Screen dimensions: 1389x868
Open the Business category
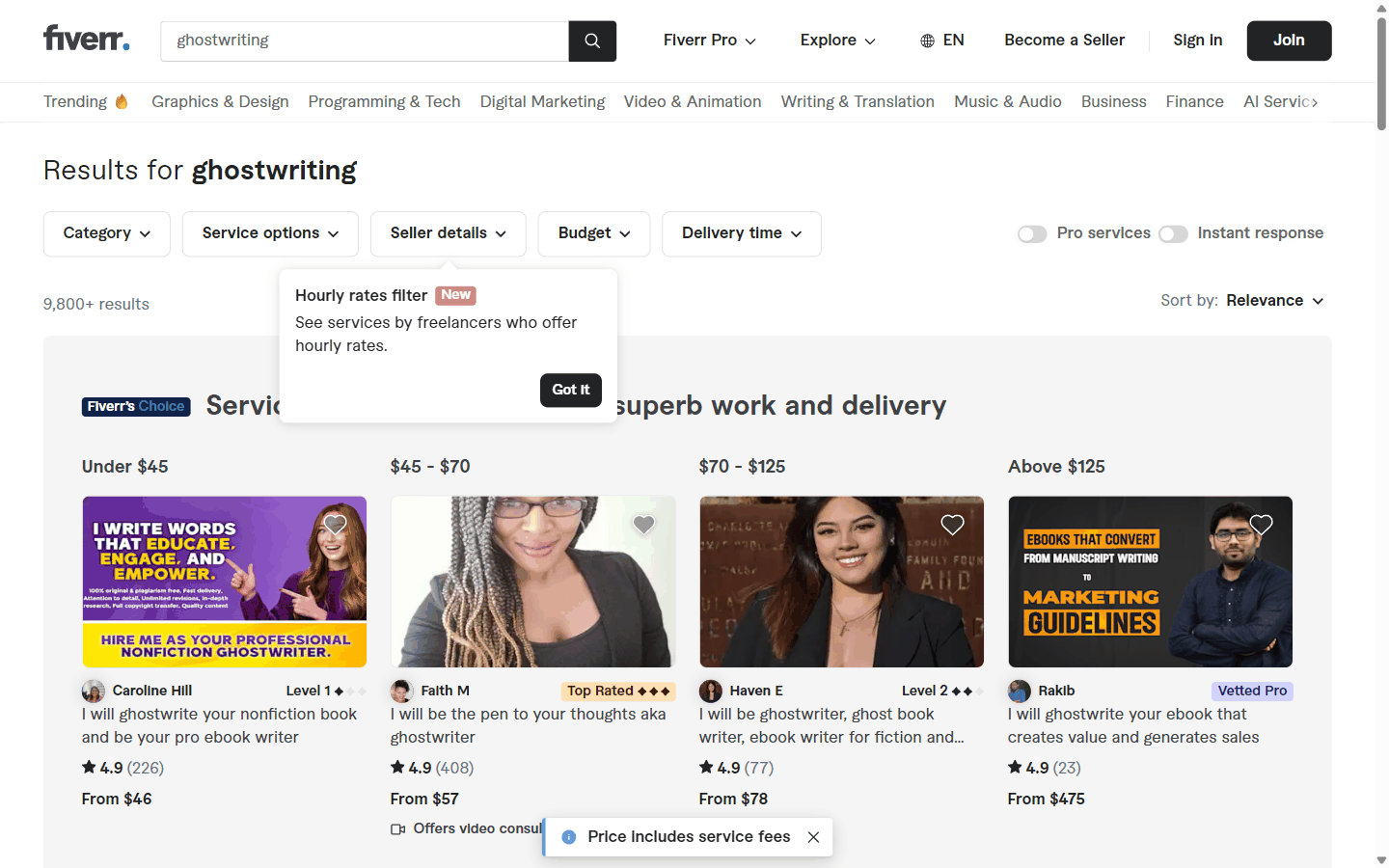click(x=1114, y=101)
